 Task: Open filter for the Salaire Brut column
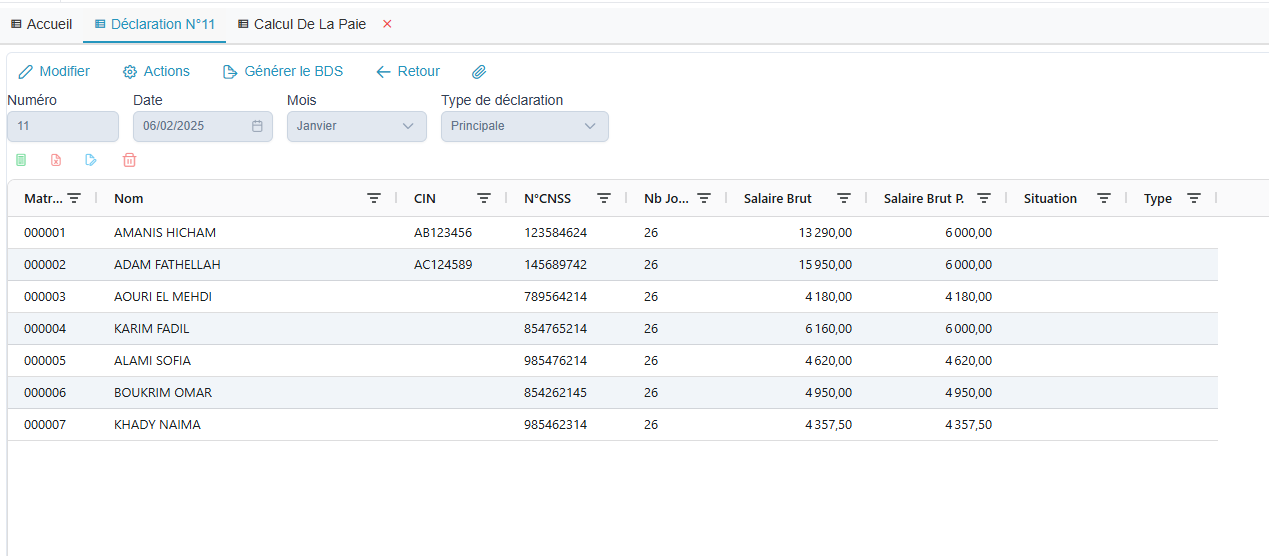(x=844, y=198)
